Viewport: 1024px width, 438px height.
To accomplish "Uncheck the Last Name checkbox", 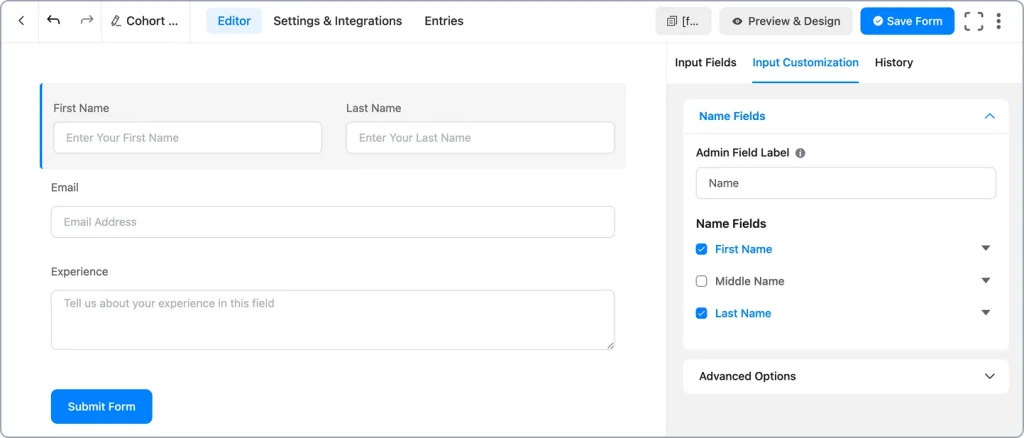I will 701,313.
